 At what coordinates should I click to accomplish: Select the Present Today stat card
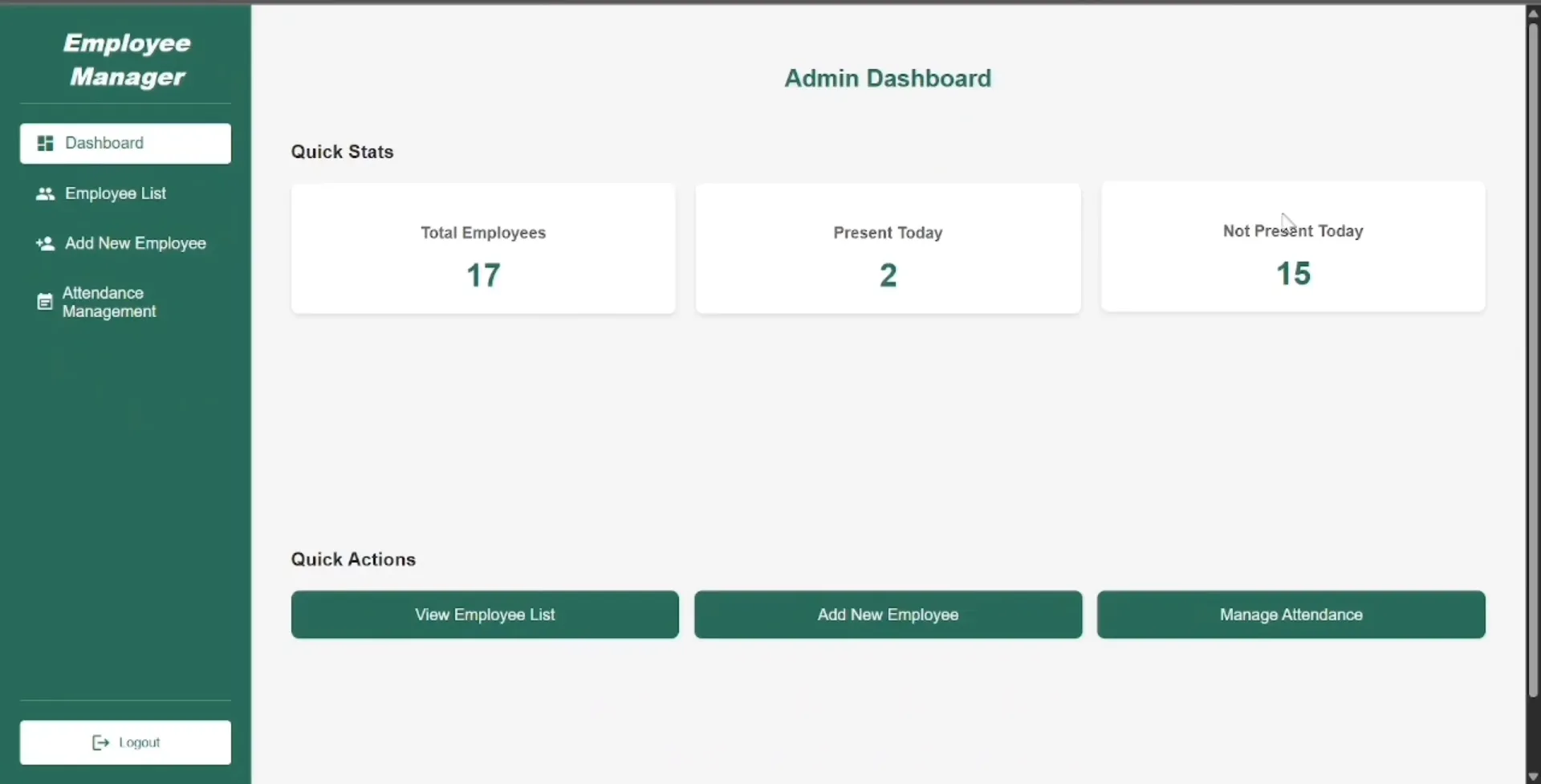tap(888, 249)
